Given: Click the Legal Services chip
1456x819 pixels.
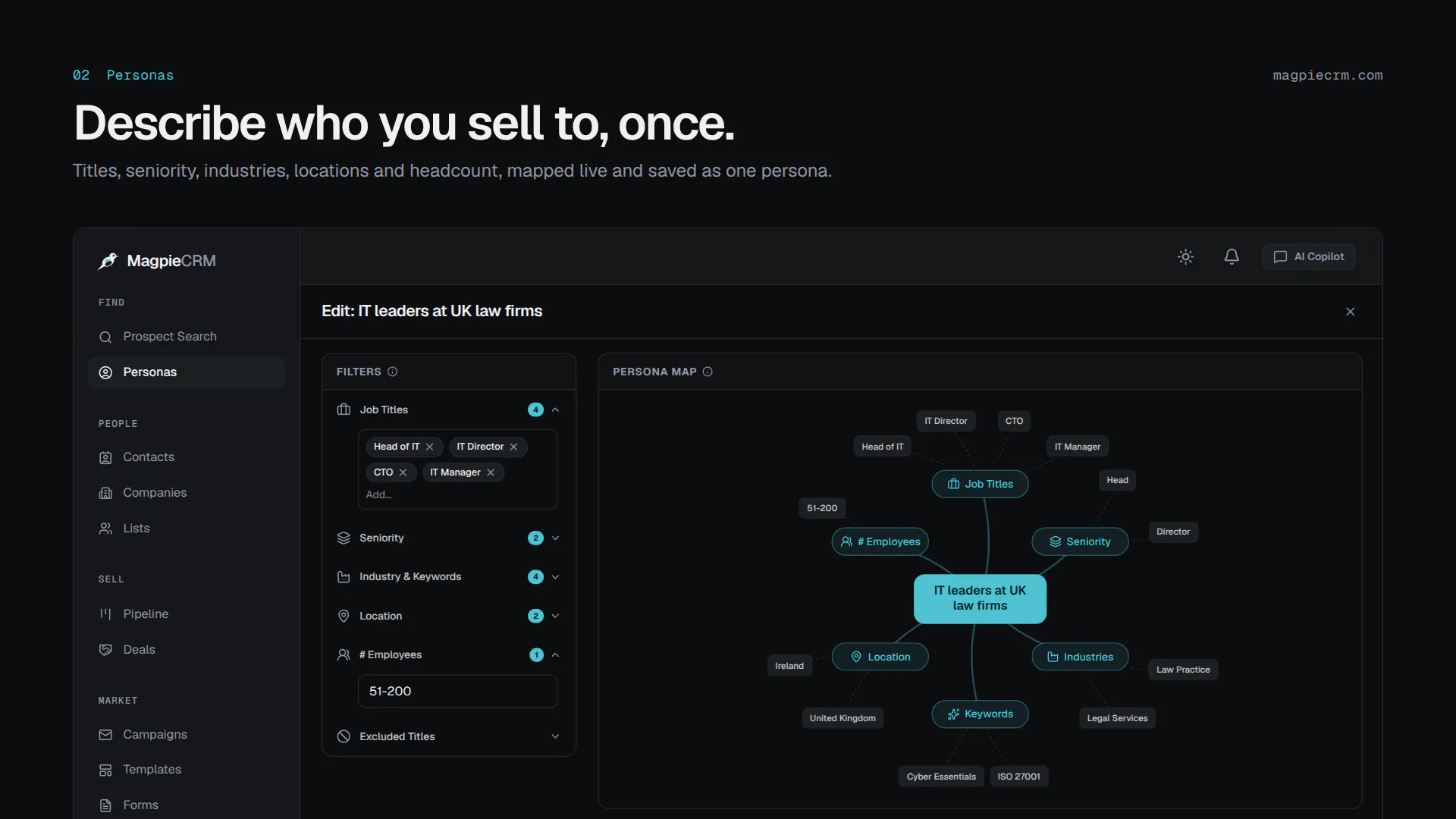Looking at the screenshot, I should pyautogui.click(x=1117, y=718).
